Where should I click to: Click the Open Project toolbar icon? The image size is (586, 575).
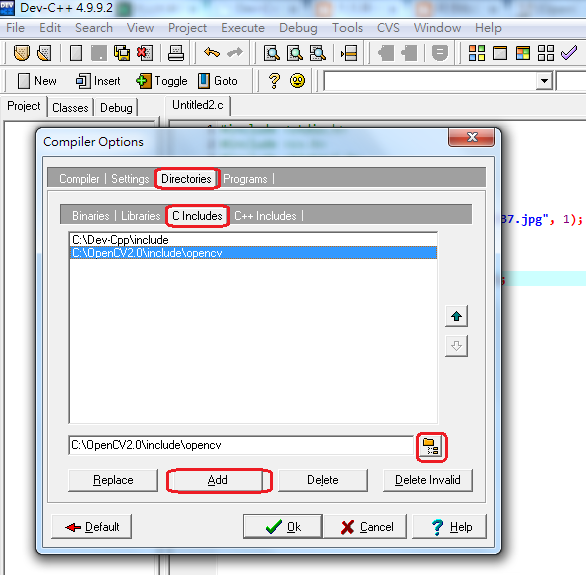point(21,53)
